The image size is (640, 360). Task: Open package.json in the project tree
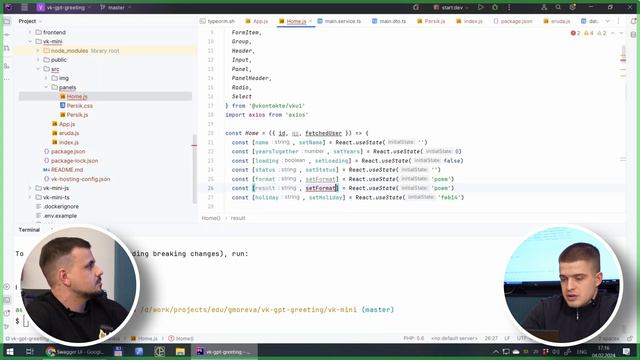(x=68, y=151)
